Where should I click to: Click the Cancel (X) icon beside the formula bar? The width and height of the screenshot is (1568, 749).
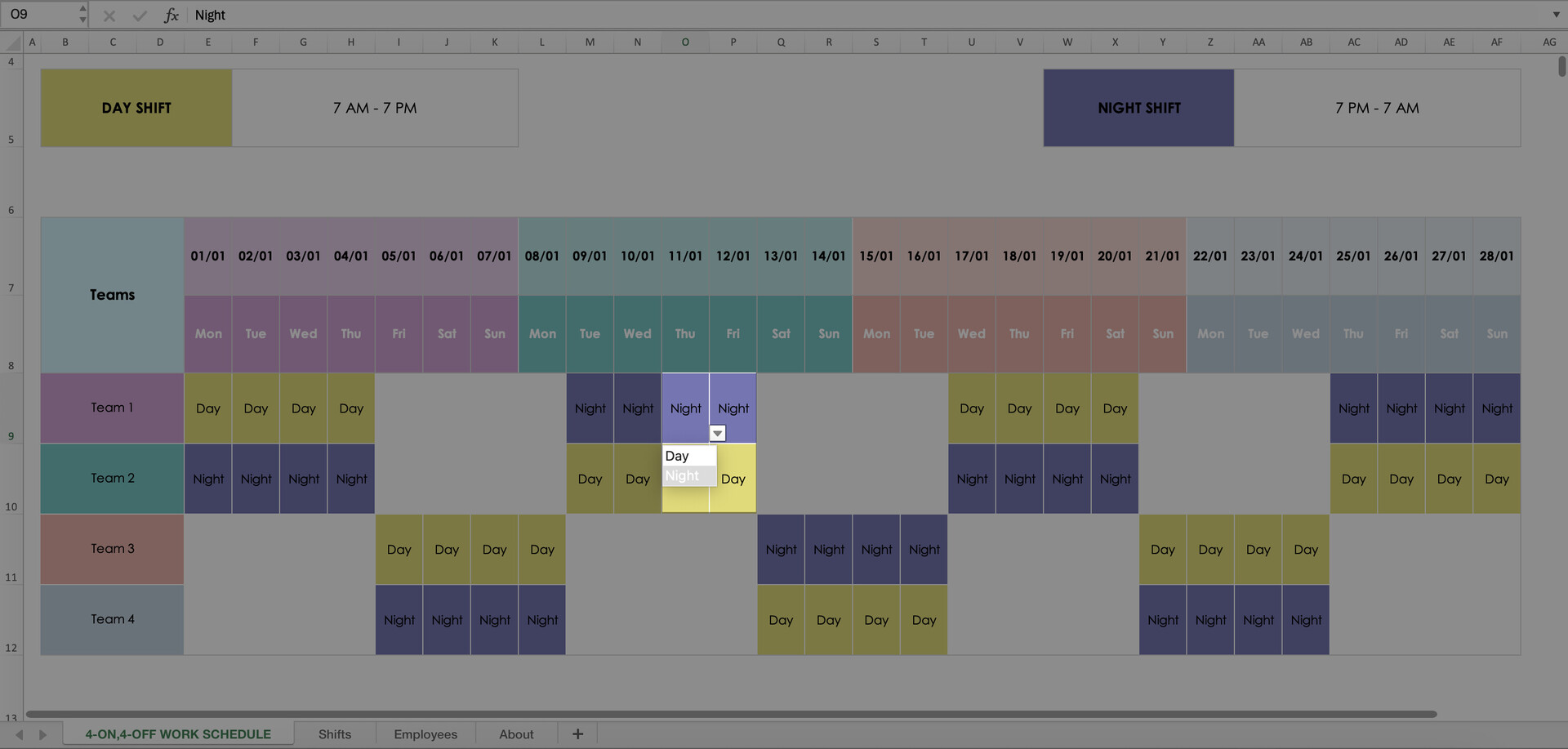(109, 15)
